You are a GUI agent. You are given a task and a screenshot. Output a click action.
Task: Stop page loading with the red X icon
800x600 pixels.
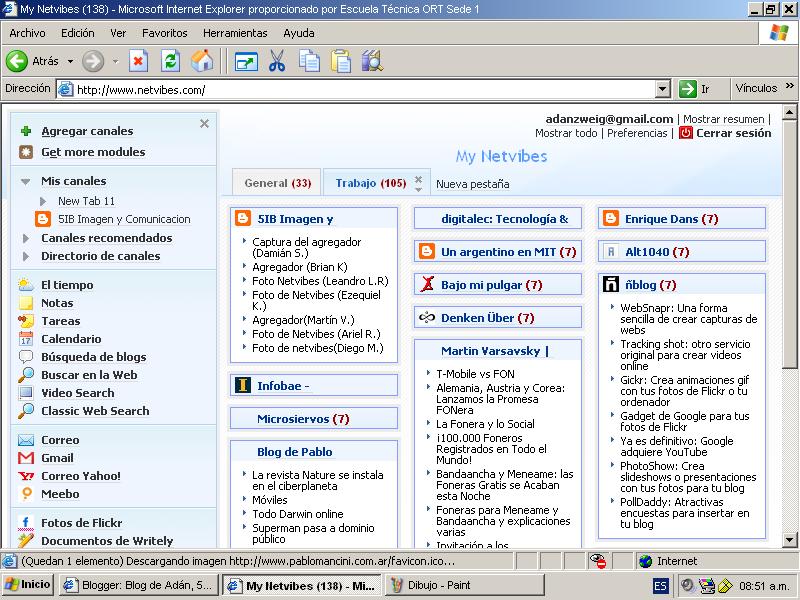coord(138,61)
